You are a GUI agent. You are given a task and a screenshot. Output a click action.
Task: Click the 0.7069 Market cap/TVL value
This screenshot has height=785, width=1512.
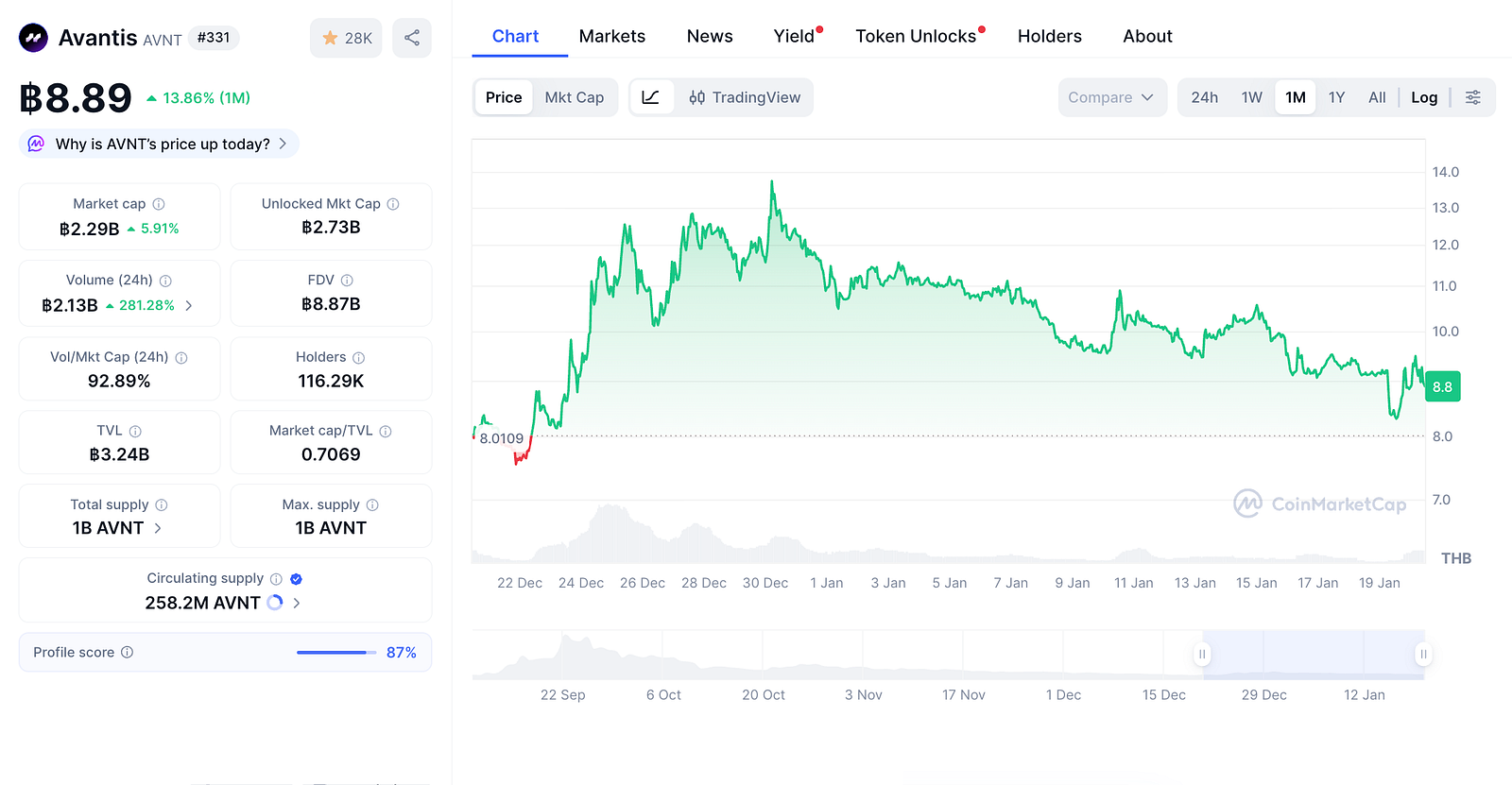pos(331,454)
